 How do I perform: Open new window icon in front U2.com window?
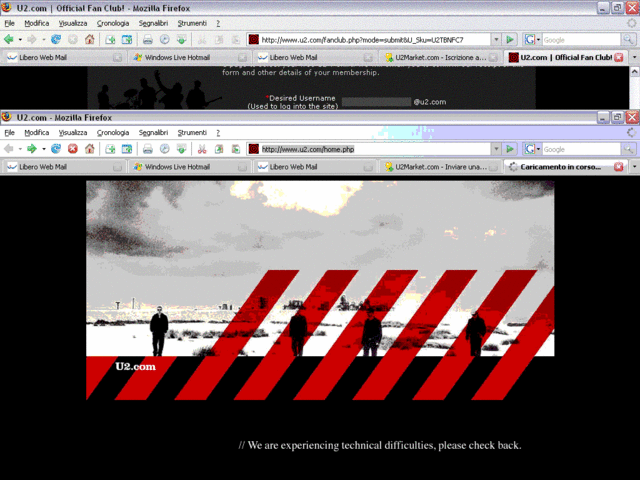(x=127, y=149)
